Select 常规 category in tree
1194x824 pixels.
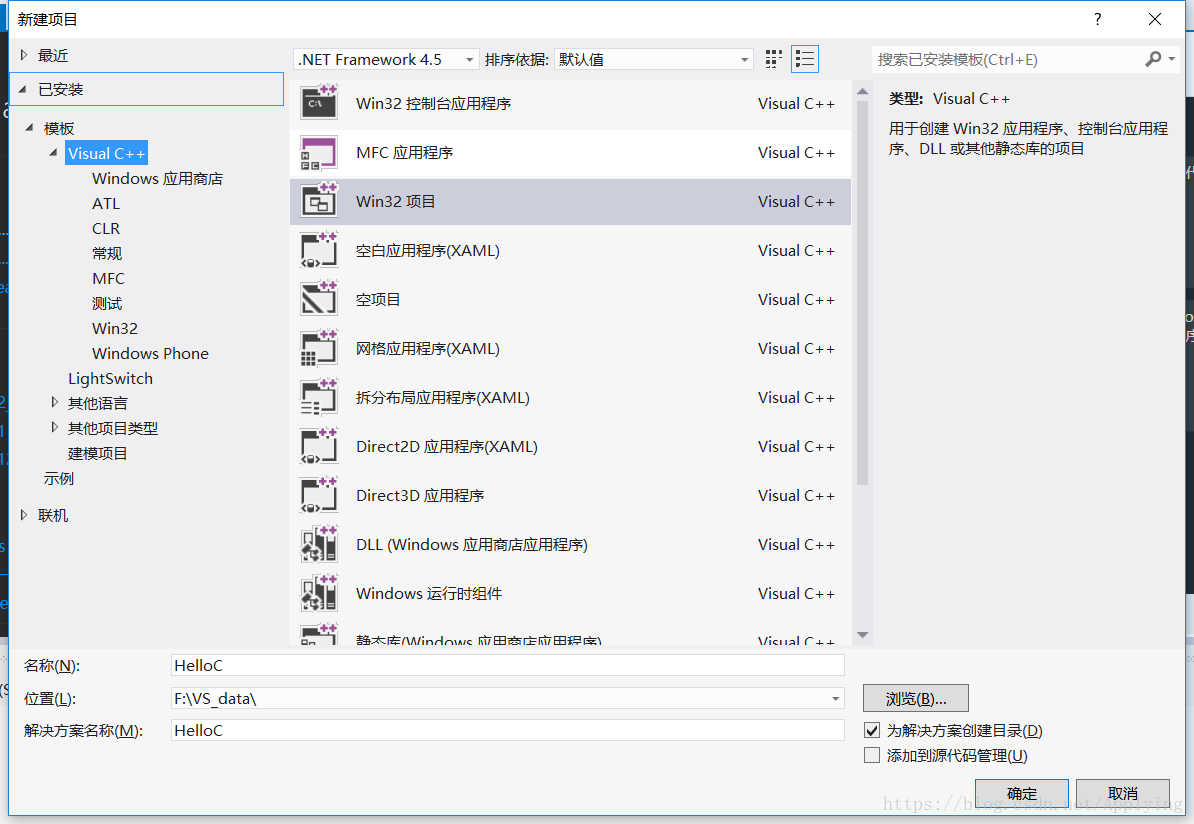point(107,254)
